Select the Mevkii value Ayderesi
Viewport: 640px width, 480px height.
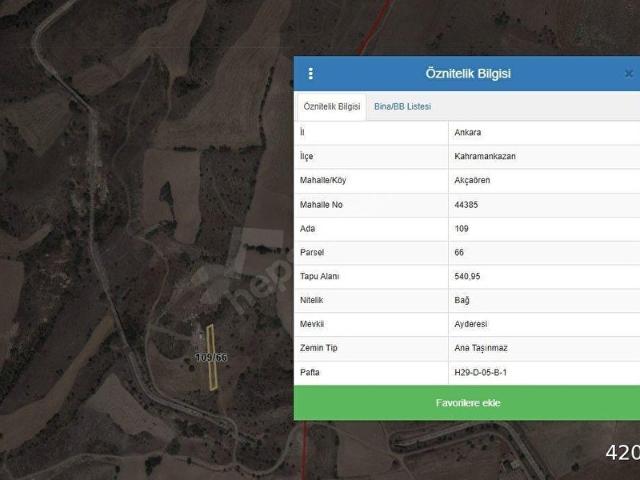pos(471,324)
